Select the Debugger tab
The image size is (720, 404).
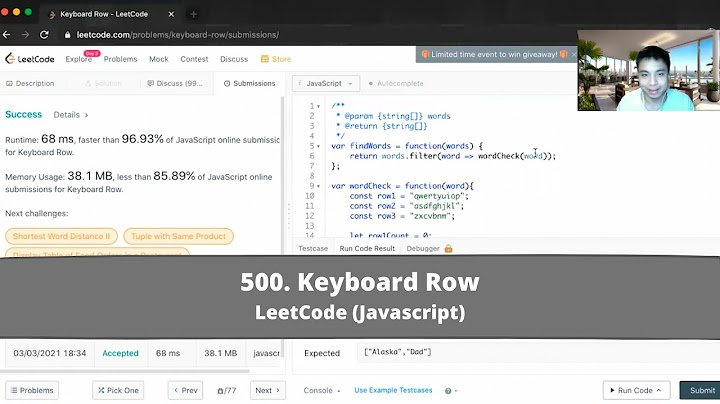[423, 248]
